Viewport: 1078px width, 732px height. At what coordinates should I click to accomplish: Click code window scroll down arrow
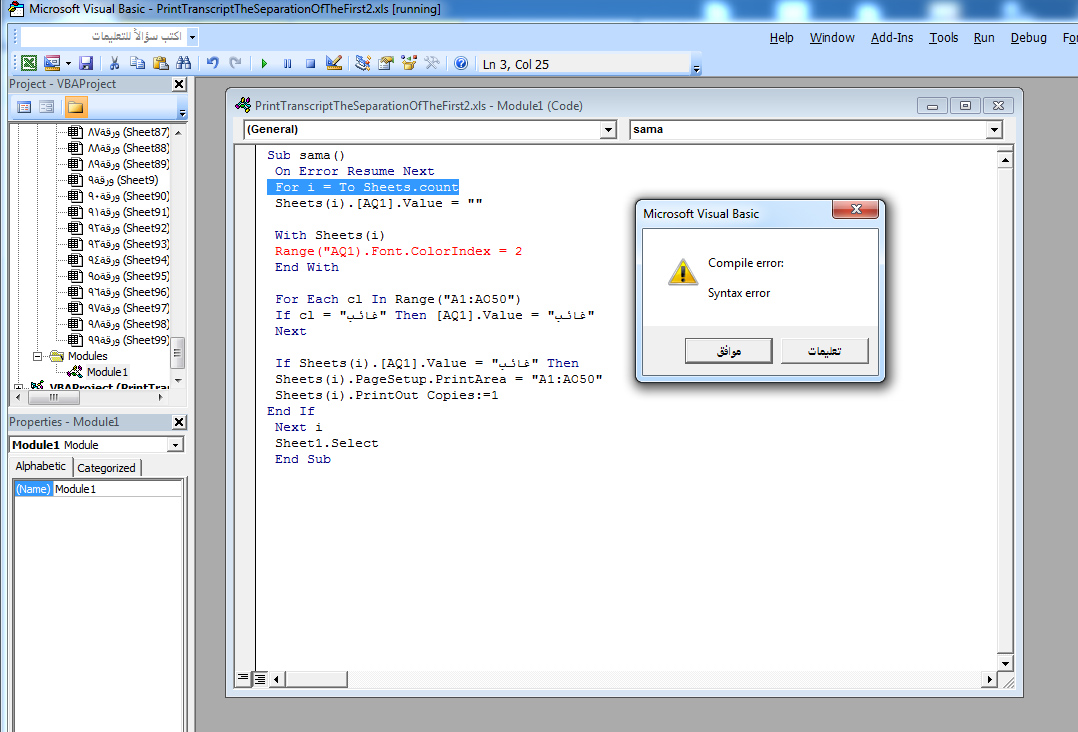[1004, 663]
